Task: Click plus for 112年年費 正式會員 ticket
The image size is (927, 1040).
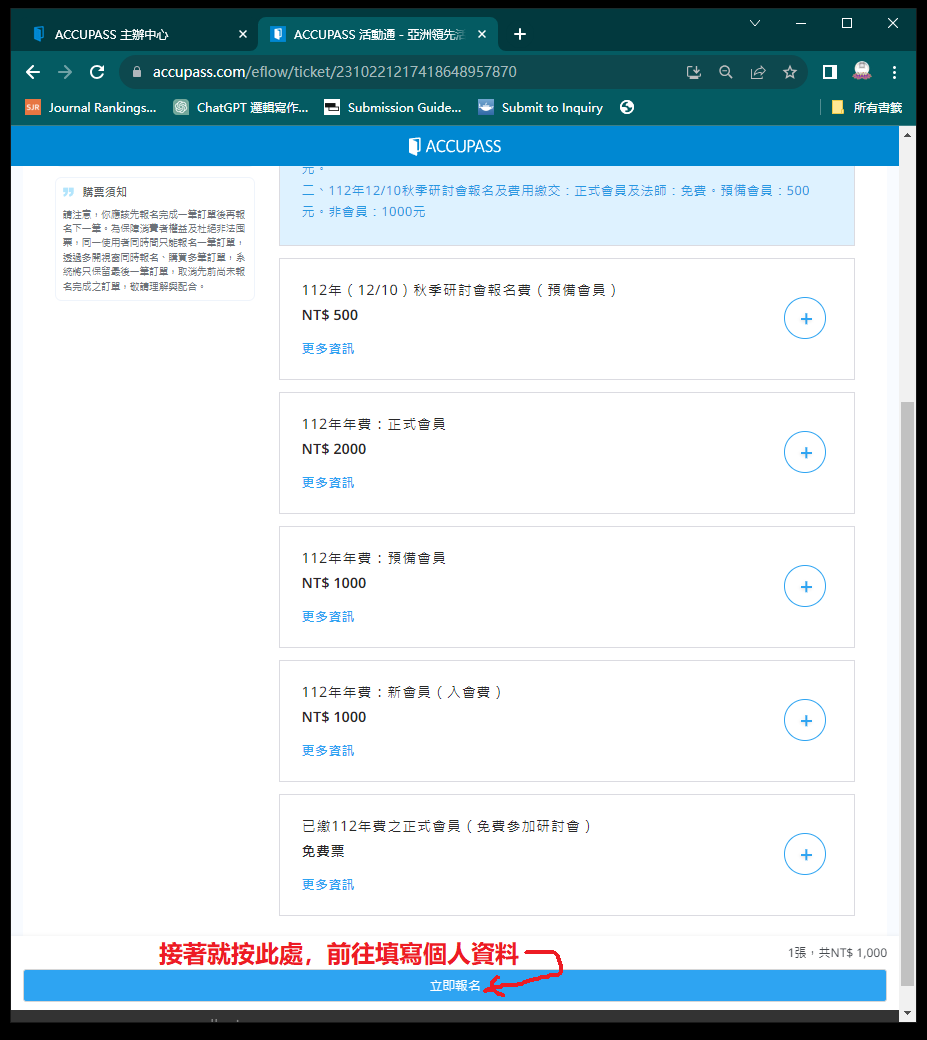Action: point(805,453)
